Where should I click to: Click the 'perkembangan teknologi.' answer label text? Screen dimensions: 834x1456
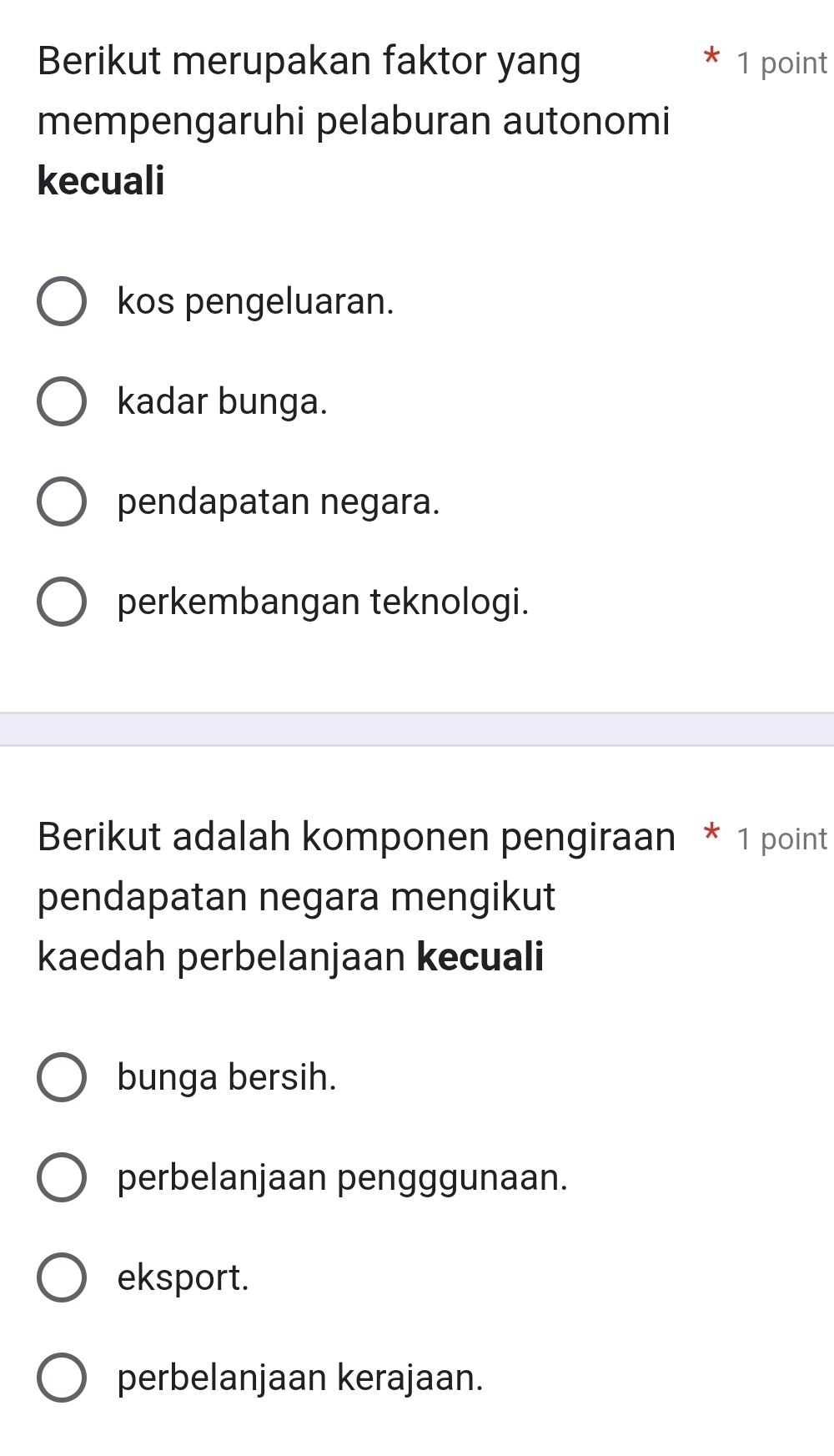324,602
